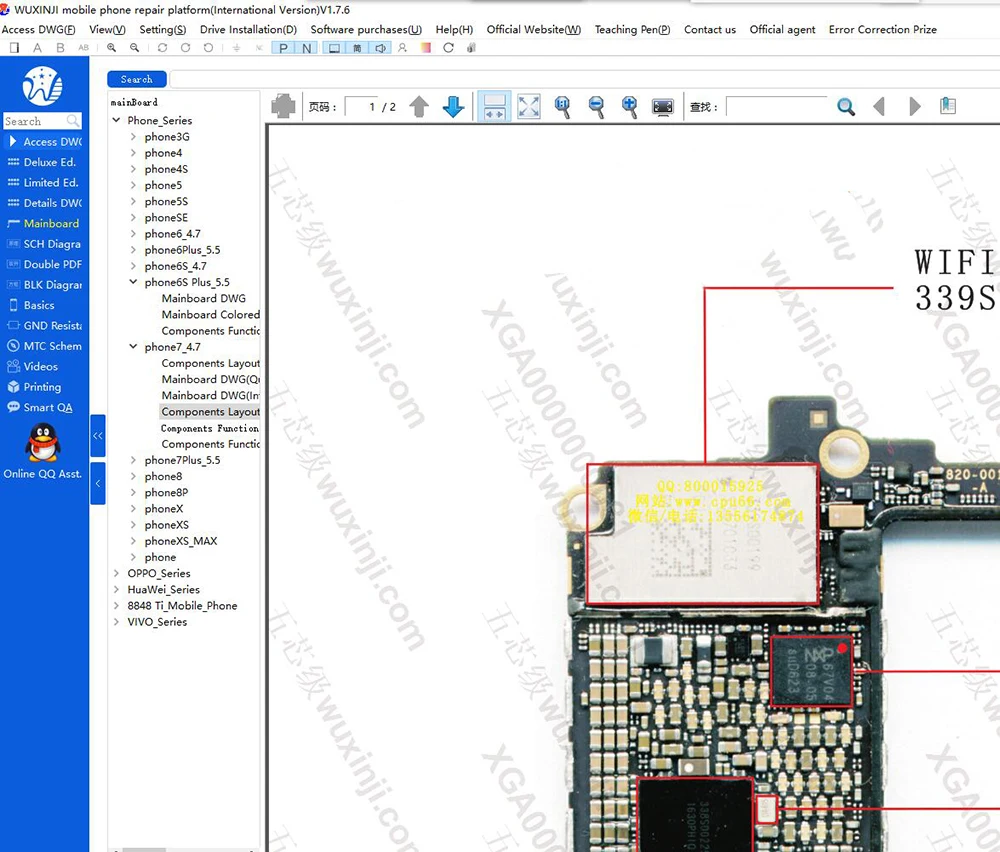Click the user account icon
1000x852 pixels.
click(402, 48)
